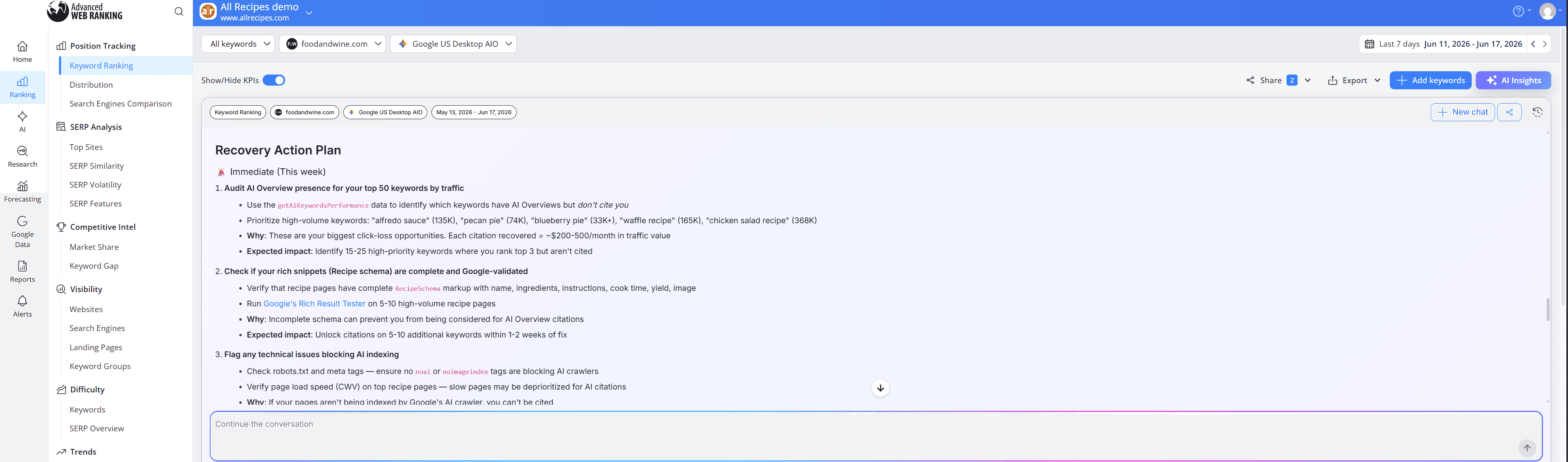Viewport: 1568px width, 462px height.
Task: Select Distribution in the sidebar
Action: click(x=91, y=85)
